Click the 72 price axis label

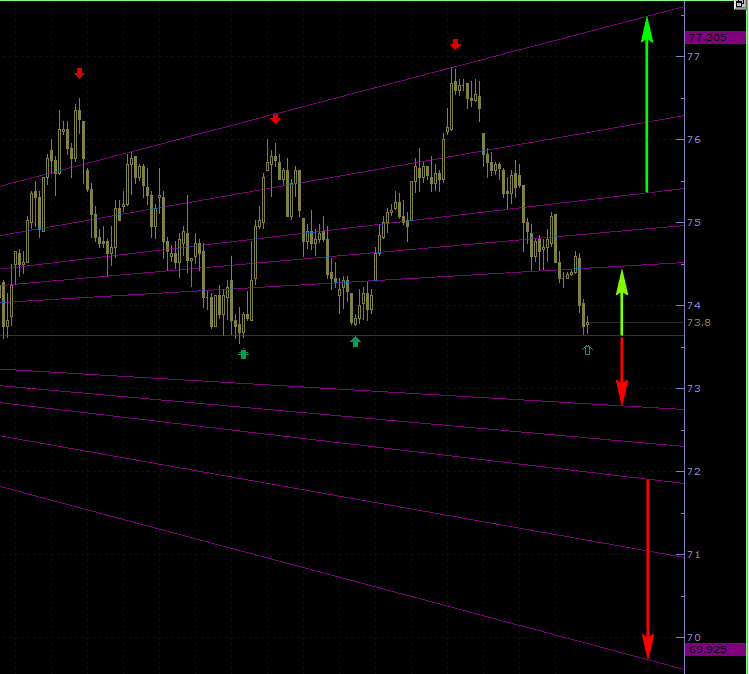pos(694,471)
